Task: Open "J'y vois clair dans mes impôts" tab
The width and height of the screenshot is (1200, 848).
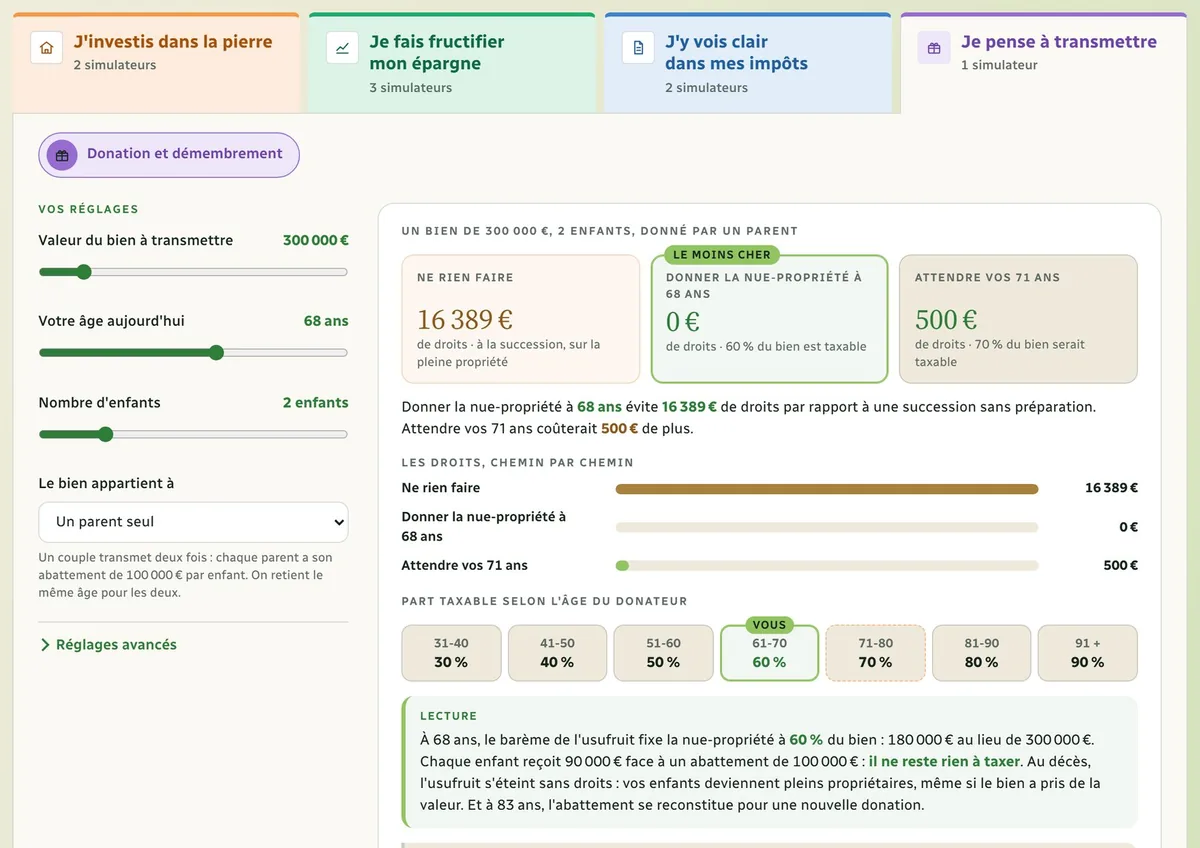Action: (748, 63)
